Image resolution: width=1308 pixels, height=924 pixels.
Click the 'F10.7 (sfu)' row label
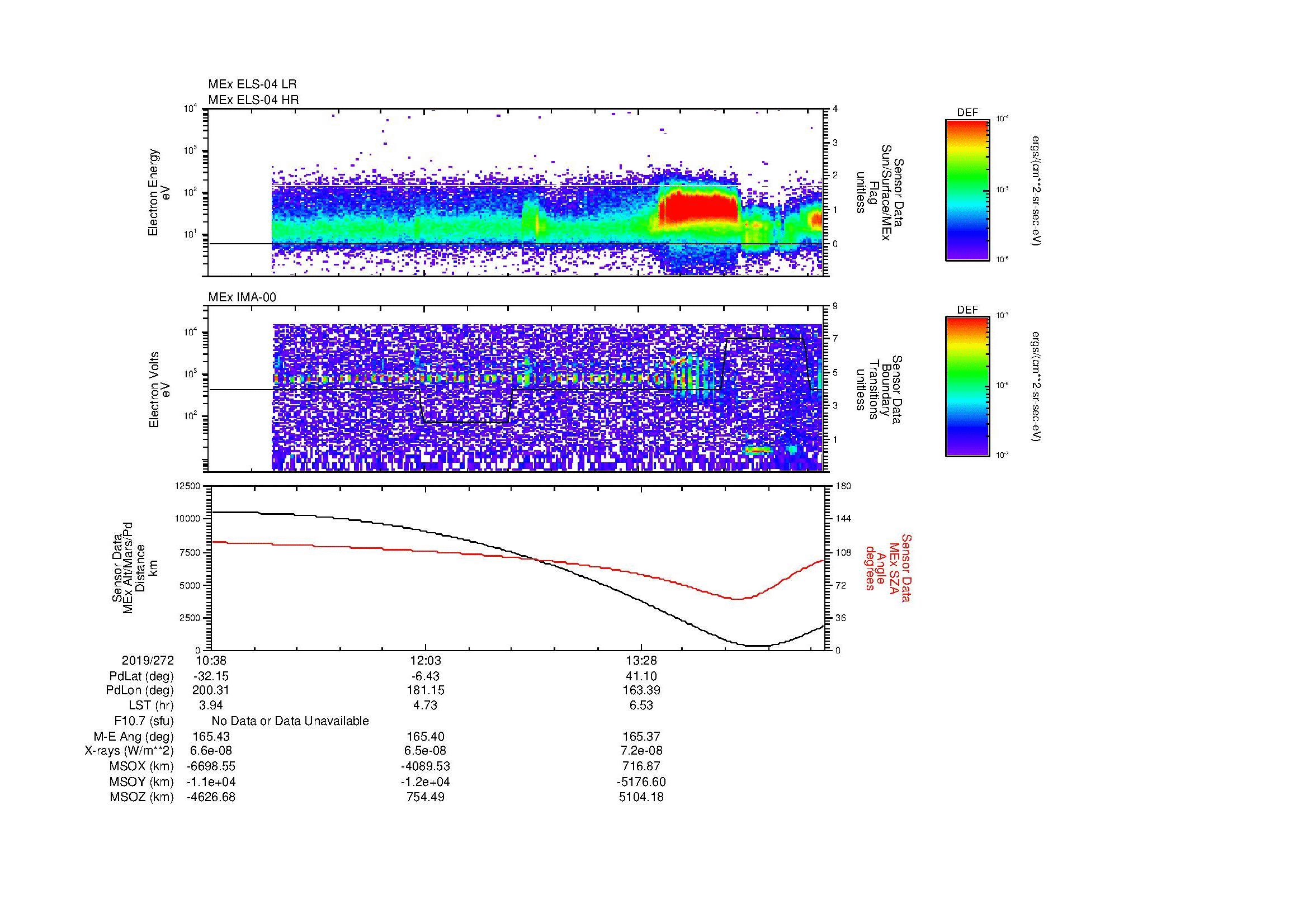[x=144, y=721]
